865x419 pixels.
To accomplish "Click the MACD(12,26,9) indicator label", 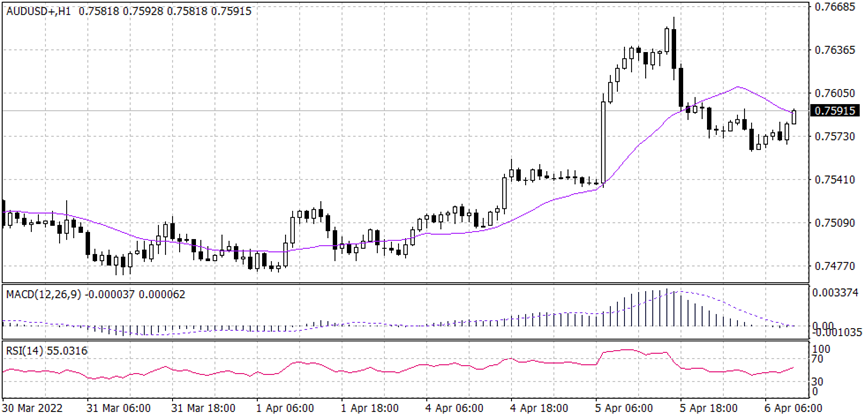I will pos(42,293).
